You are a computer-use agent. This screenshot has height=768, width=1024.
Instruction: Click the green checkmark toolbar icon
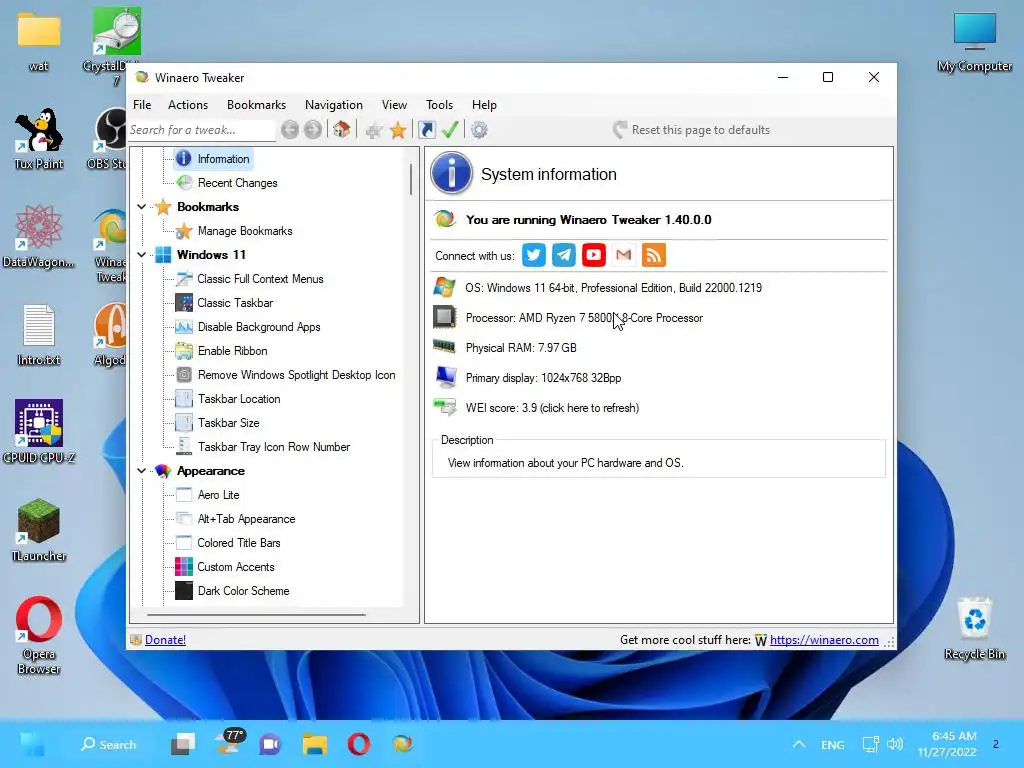click(x=450, y=130)
